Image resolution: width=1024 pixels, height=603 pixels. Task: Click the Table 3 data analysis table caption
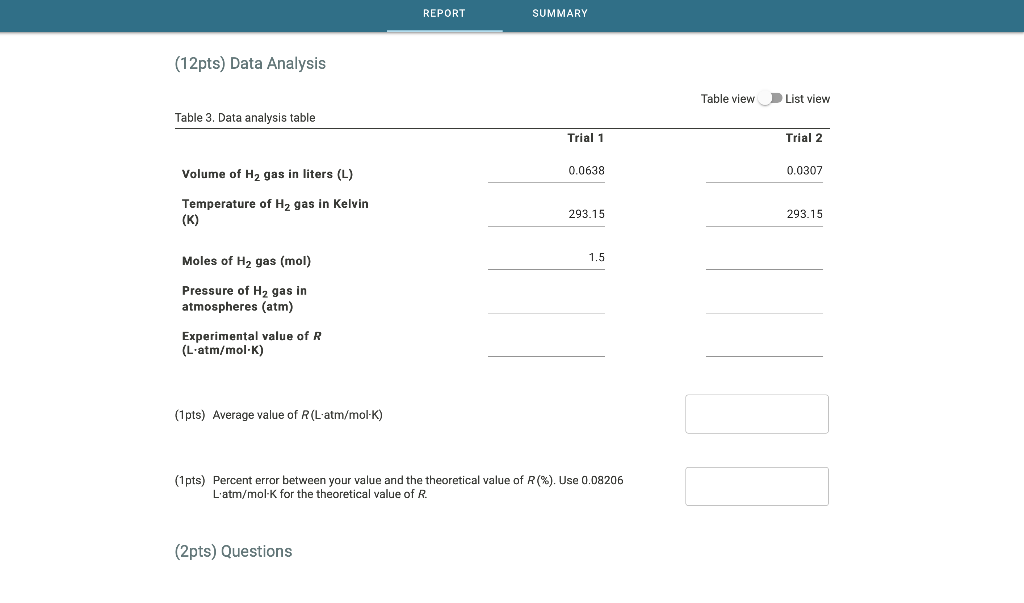pyautogui.click(x=244, y=117)
